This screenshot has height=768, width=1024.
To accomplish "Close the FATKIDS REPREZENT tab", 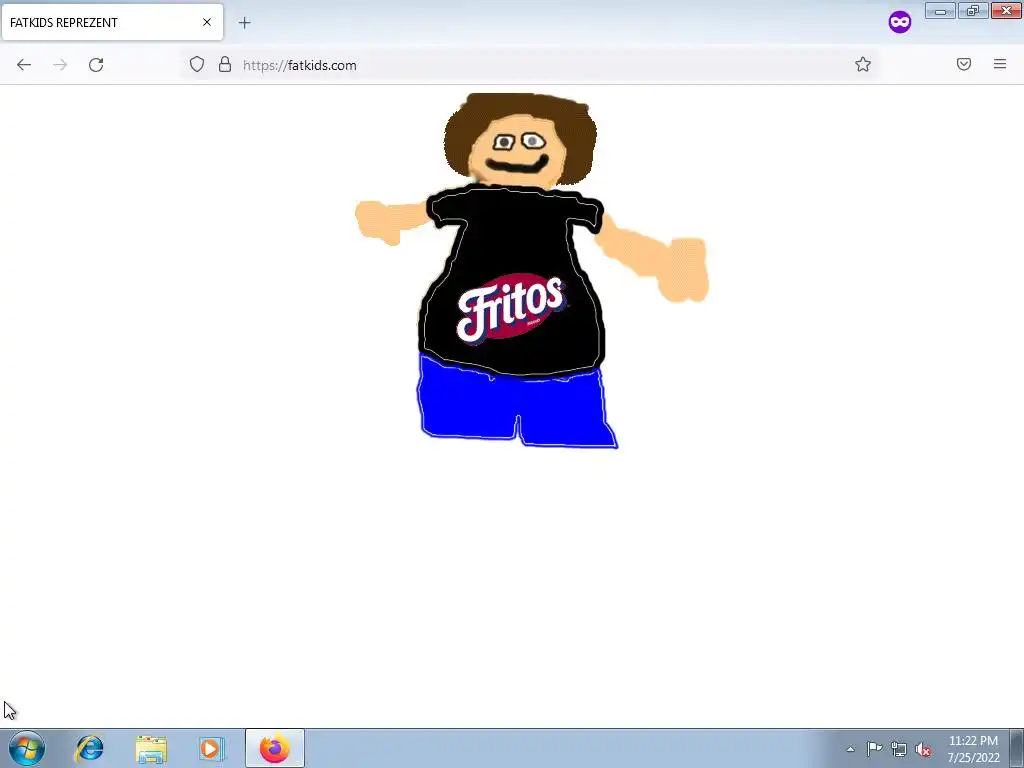I will click(206, 22).
